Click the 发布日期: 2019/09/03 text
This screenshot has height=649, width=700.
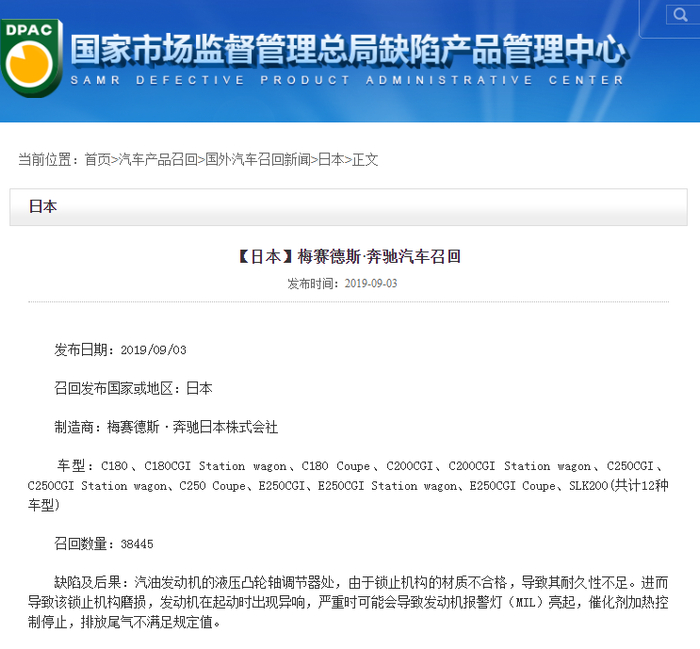tap(120, 349)
